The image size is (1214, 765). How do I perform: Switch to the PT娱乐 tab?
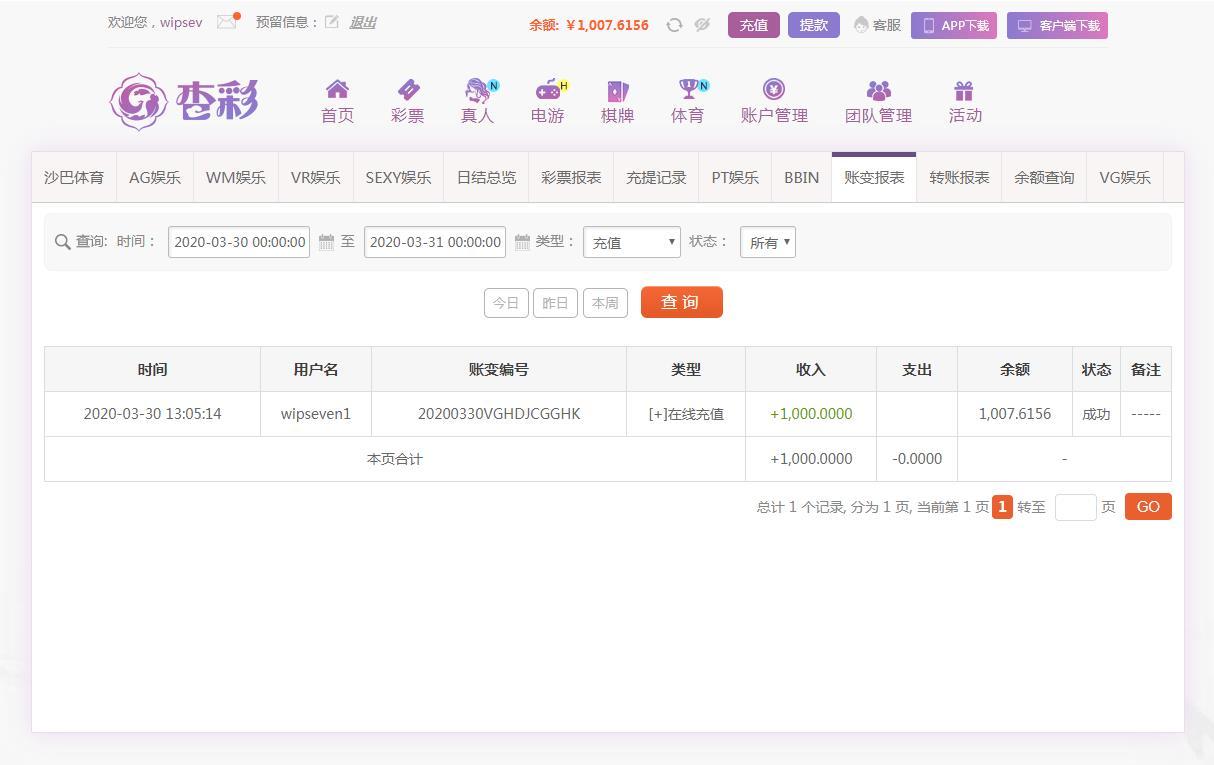(x=735, y=177)
